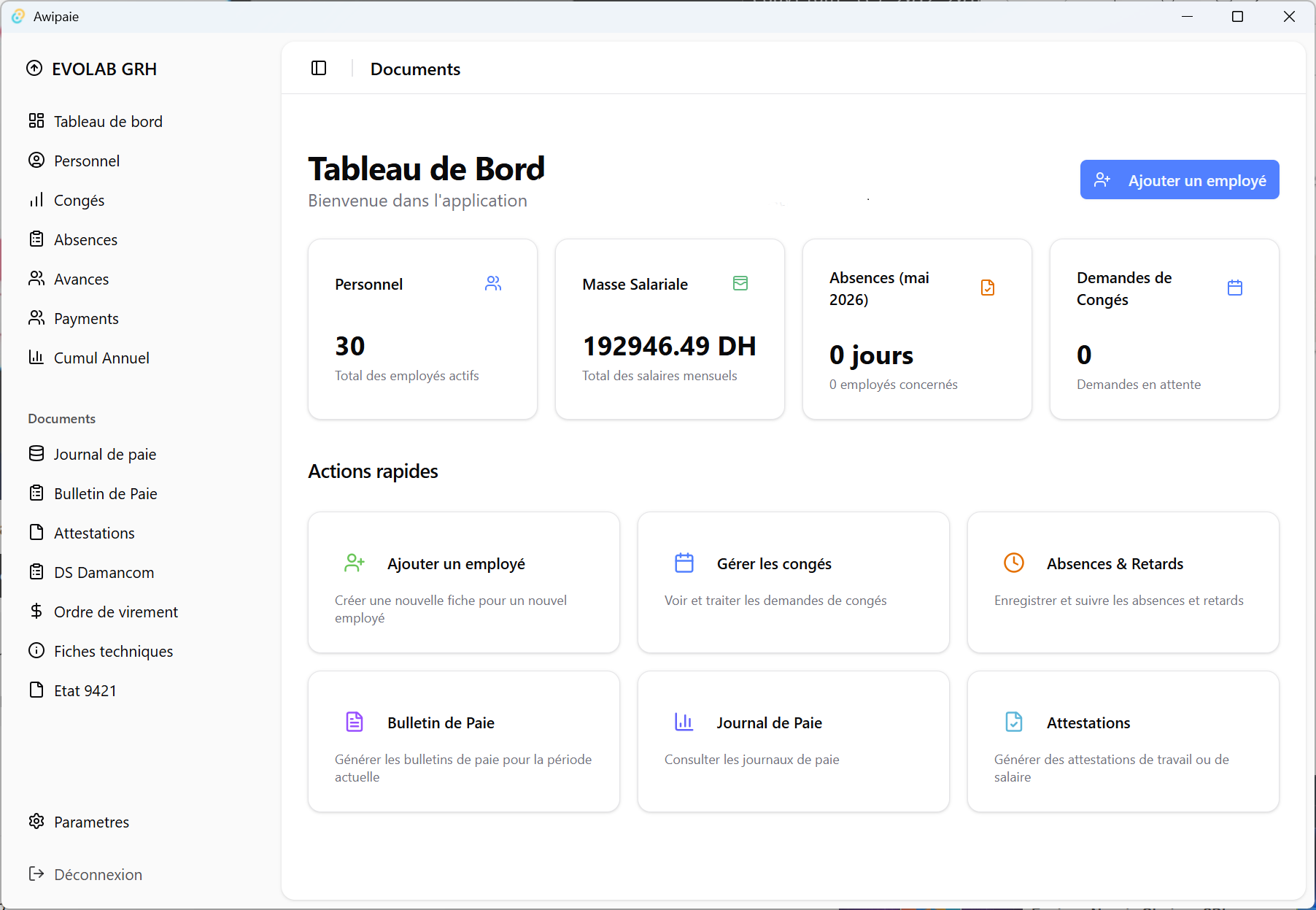Click the Attestations file icon in sidebar
This screenshot has height=910, width=1316.
tap(36, 532)
